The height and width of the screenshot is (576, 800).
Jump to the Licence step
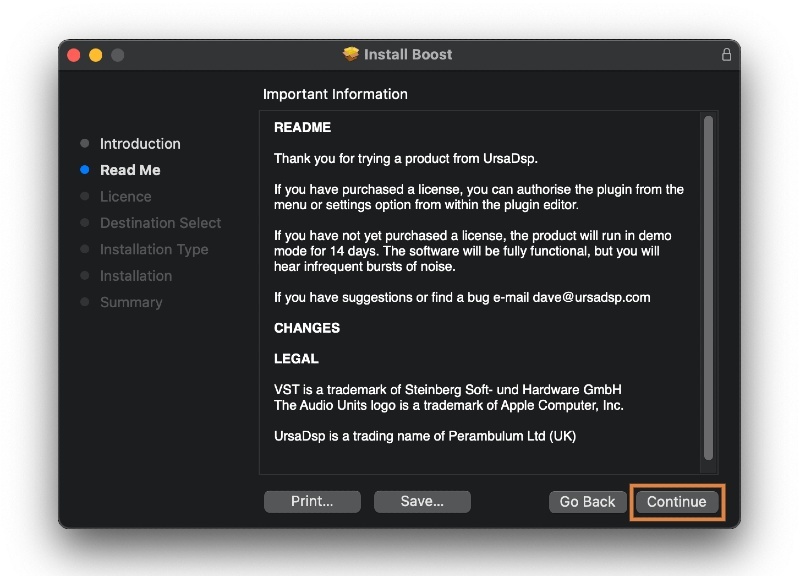tap(126, 197)
